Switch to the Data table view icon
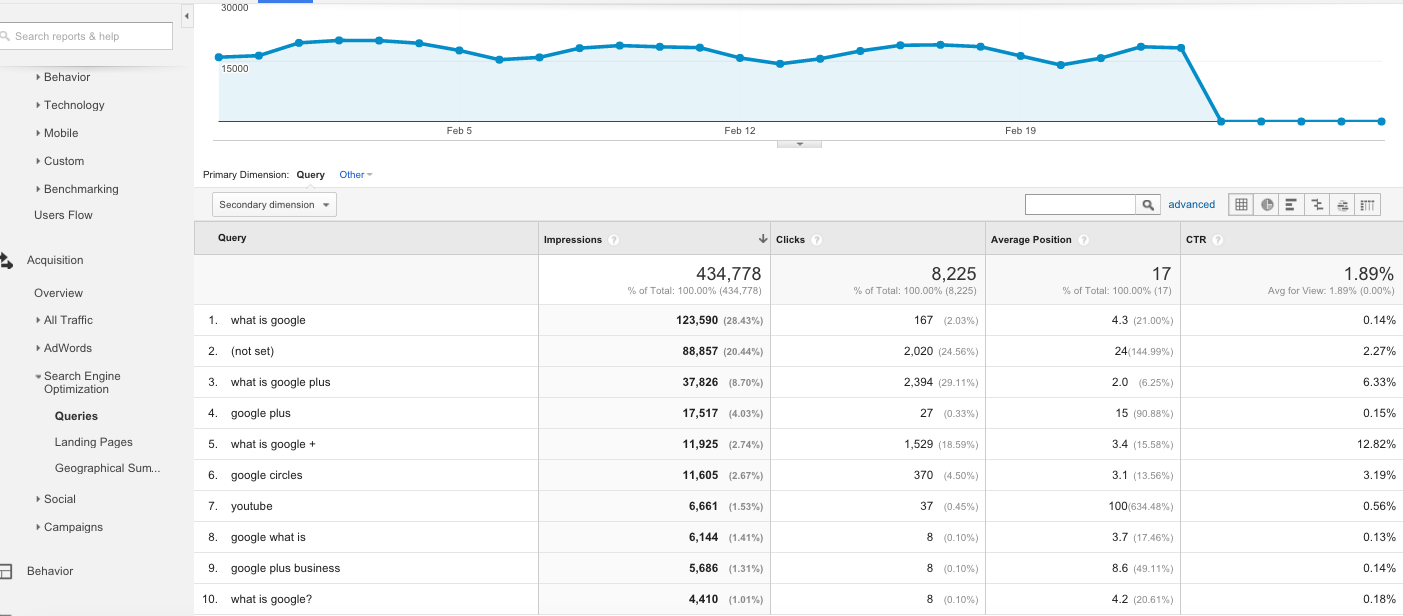 click(1241, 205)
